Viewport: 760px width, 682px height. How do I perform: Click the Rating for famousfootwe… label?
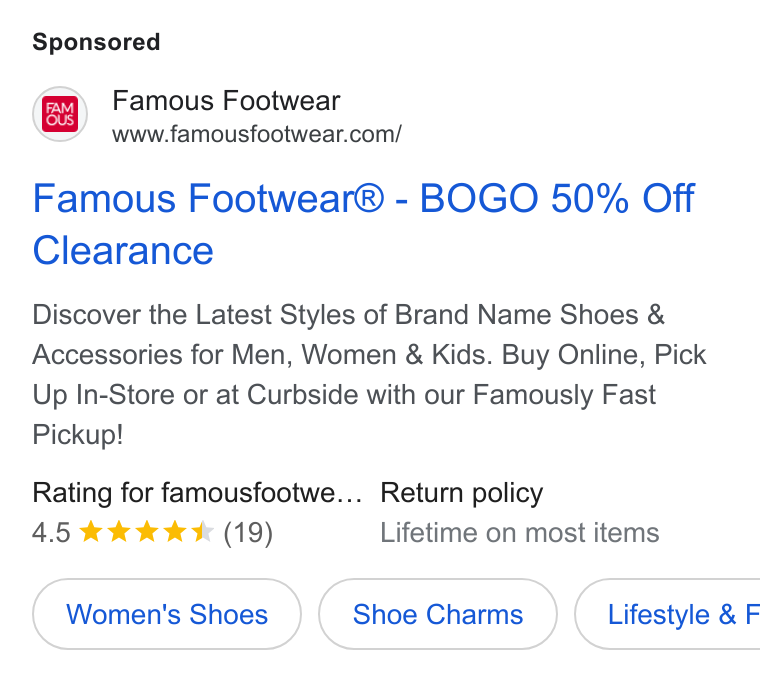point(197,493)
